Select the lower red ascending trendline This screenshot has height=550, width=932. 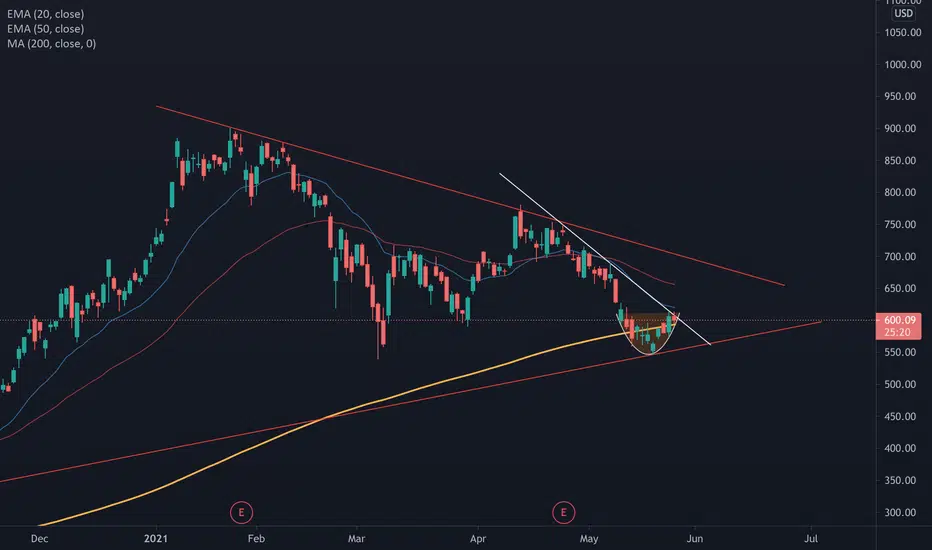tap(410, 401)
